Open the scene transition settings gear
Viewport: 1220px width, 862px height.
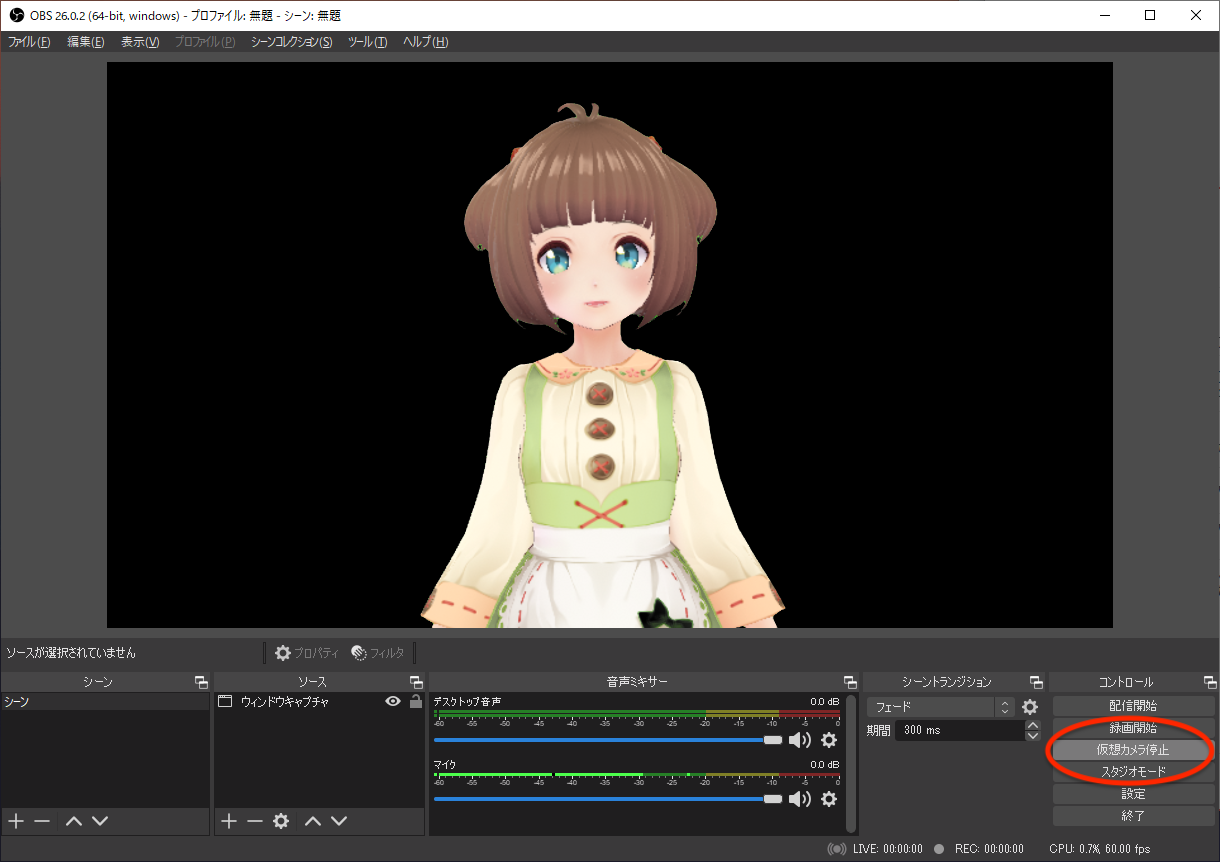tap(1030, 706)
